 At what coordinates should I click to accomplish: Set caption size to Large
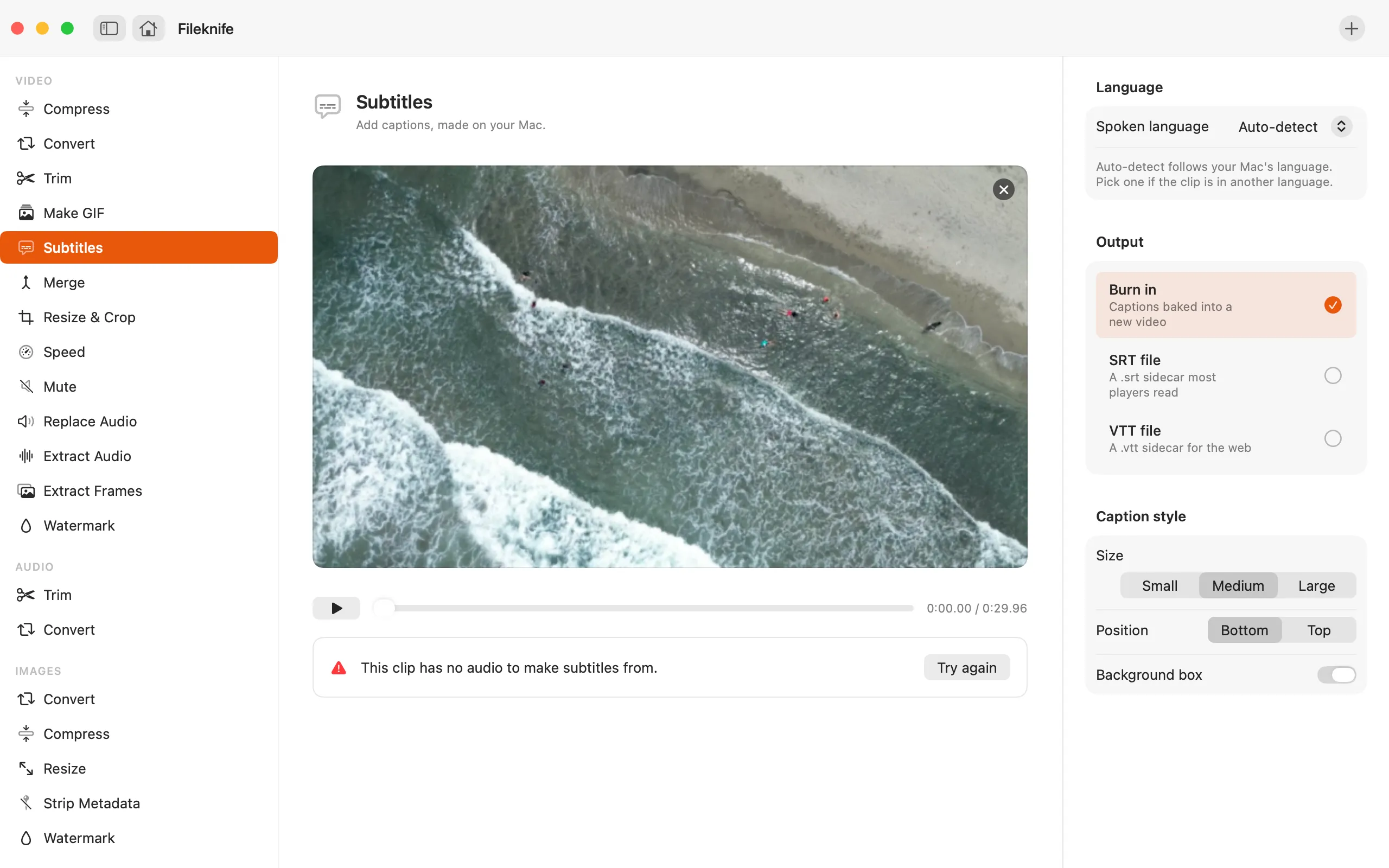tap(1317, 585)
